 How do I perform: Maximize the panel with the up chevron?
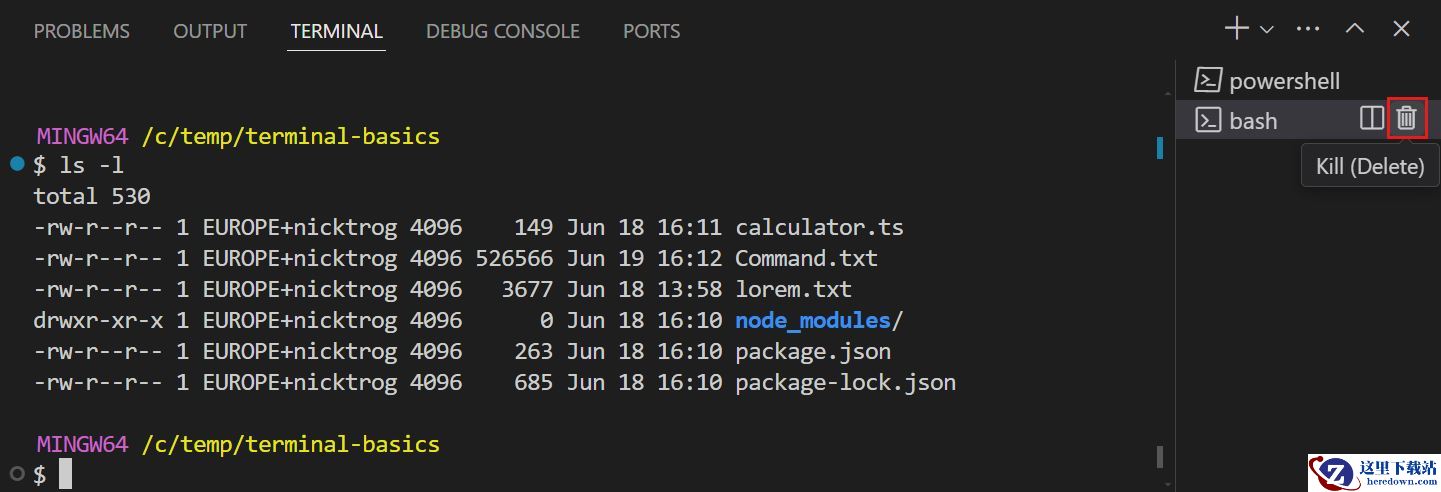1355,29
